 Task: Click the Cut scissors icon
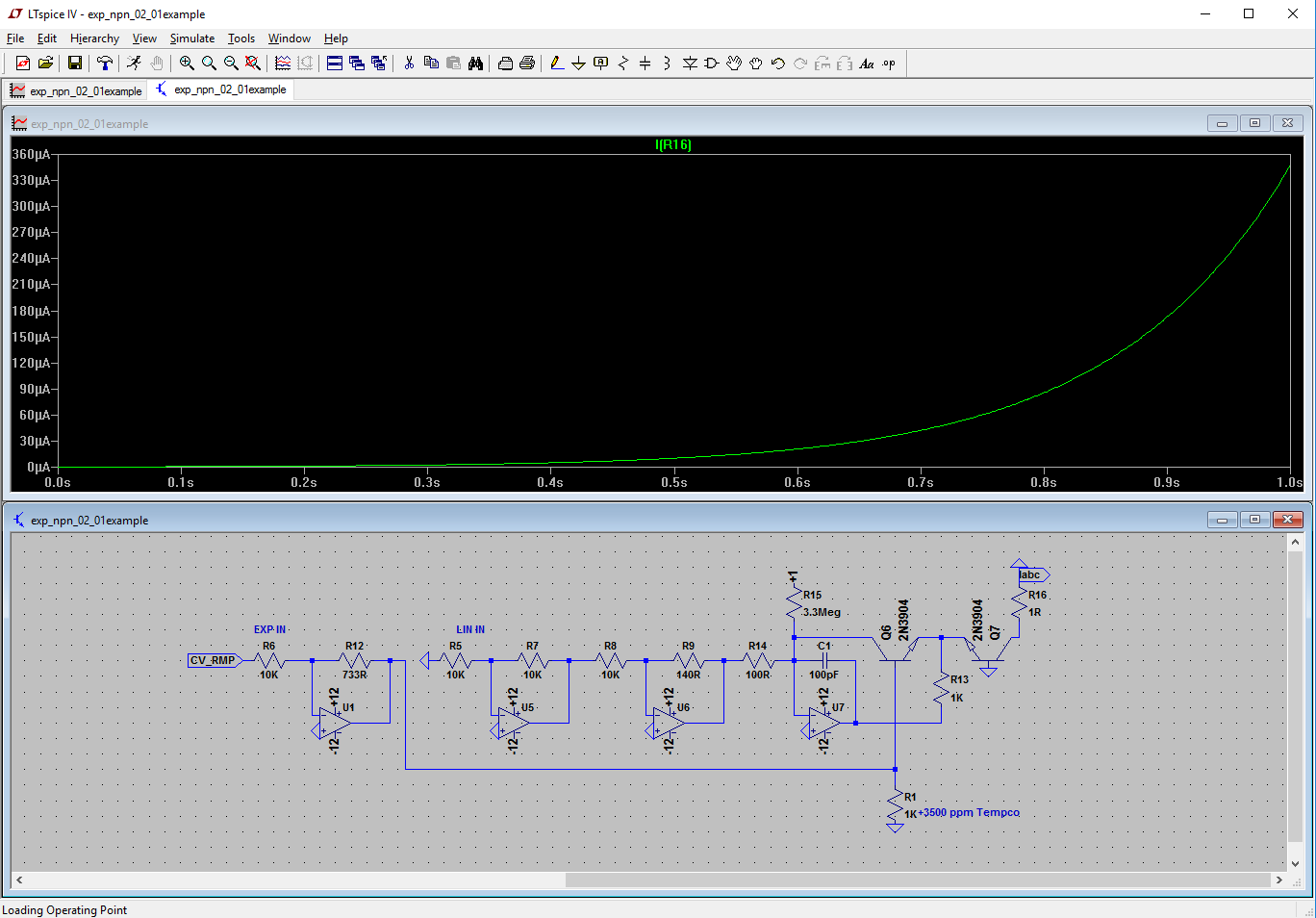click(x=409, y=64)
